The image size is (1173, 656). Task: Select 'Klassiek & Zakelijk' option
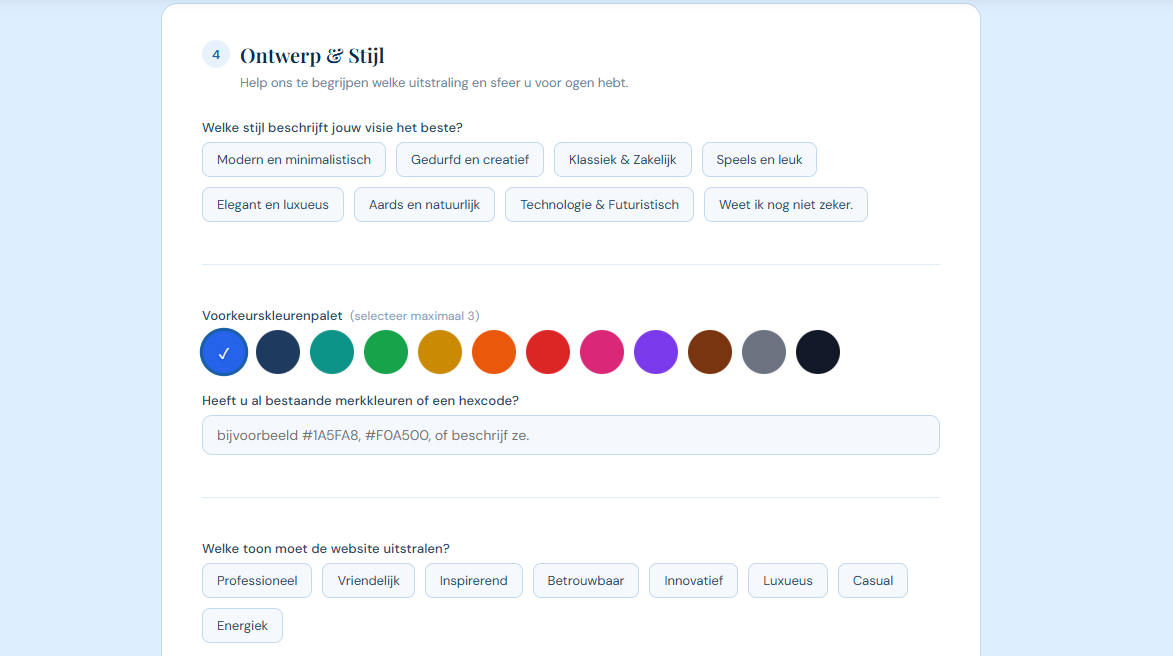tap(622, 159)
